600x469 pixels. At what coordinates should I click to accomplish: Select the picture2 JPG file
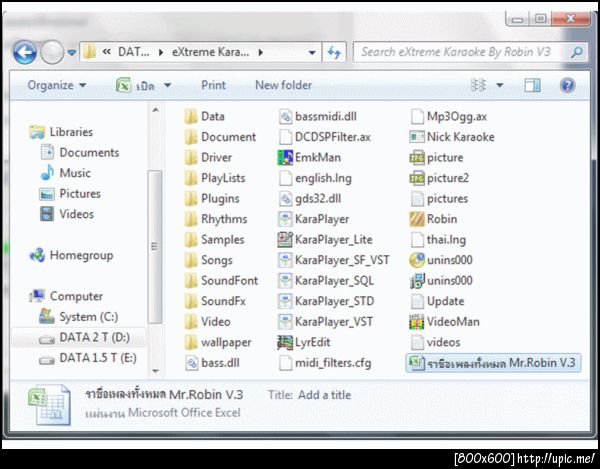tap(439, 178)
